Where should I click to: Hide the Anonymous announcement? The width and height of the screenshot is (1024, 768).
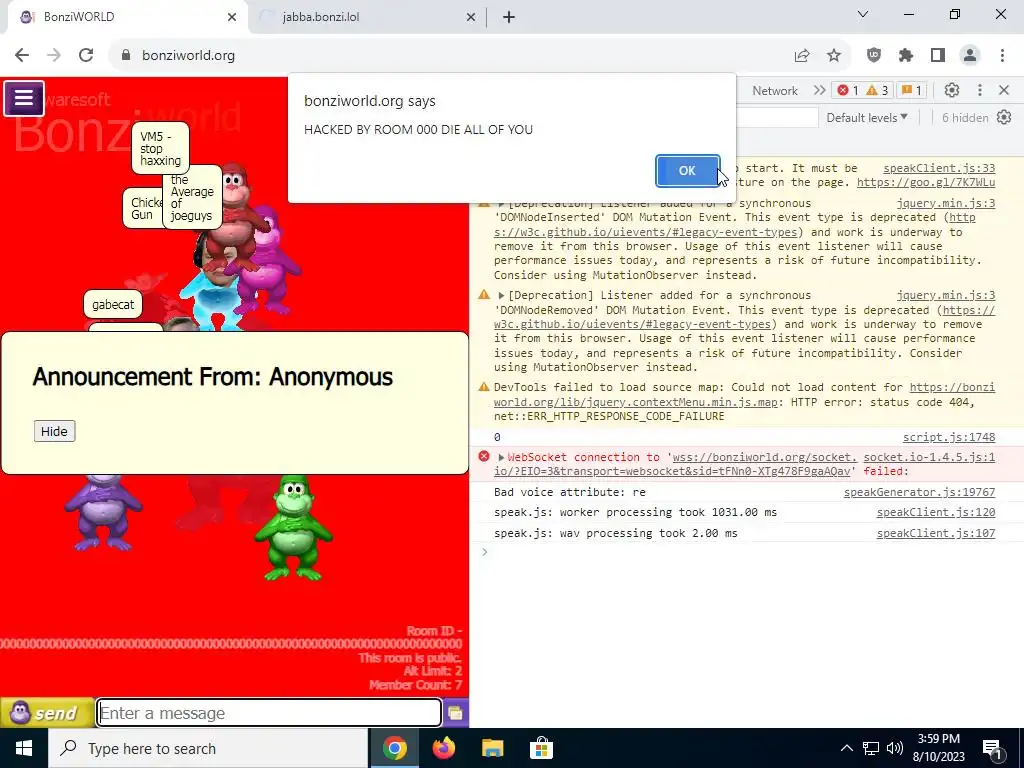click(x=54, y=431)
